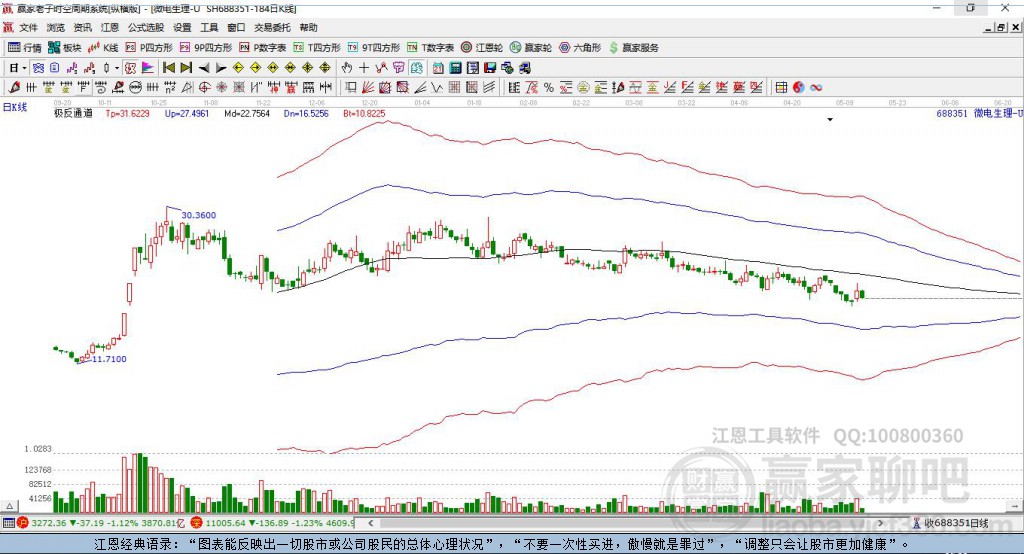Select the percent % tool
The width and height of the screenshot is (1024, 554).
point(549,88)
